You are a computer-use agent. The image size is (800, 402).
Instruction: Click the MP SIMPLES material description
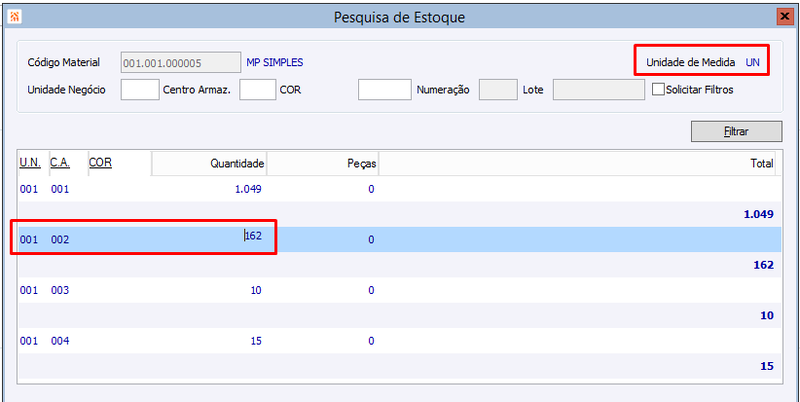click(274, 63)
